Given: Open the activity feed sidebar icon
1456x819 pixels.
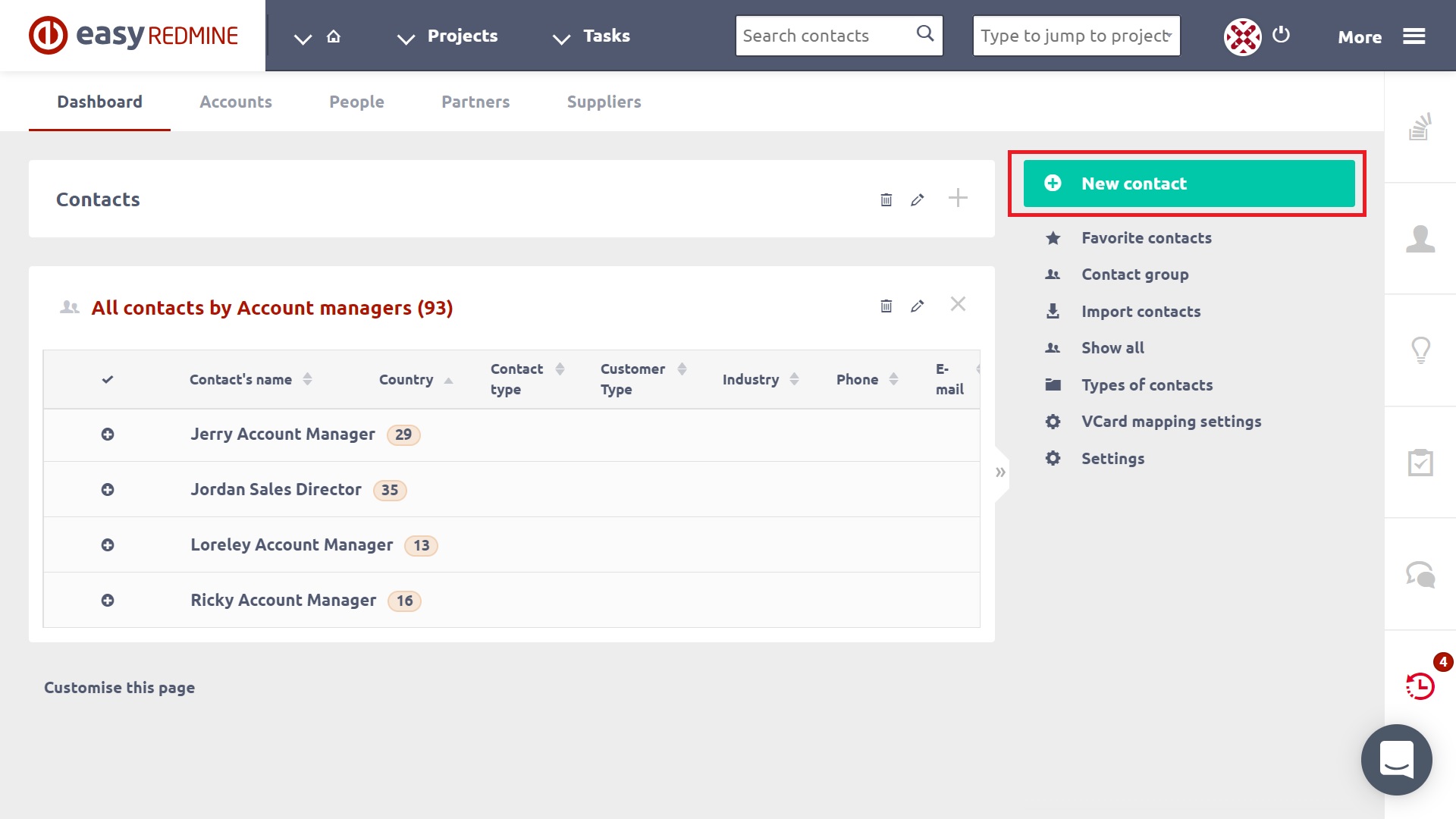Looking at the screenshot, I should tap(1420, 127).
